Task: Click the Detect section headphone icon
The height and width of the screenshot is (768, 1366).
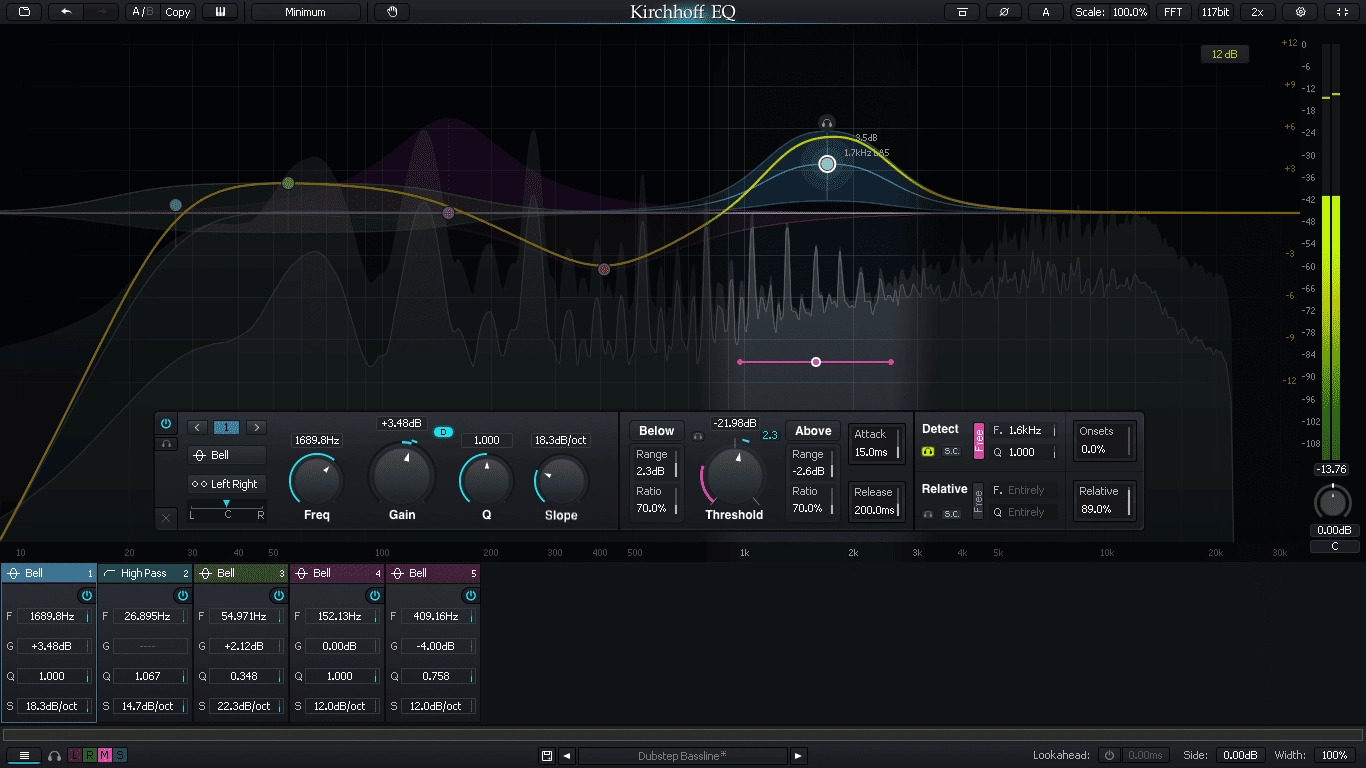Action: click(928, 451)
